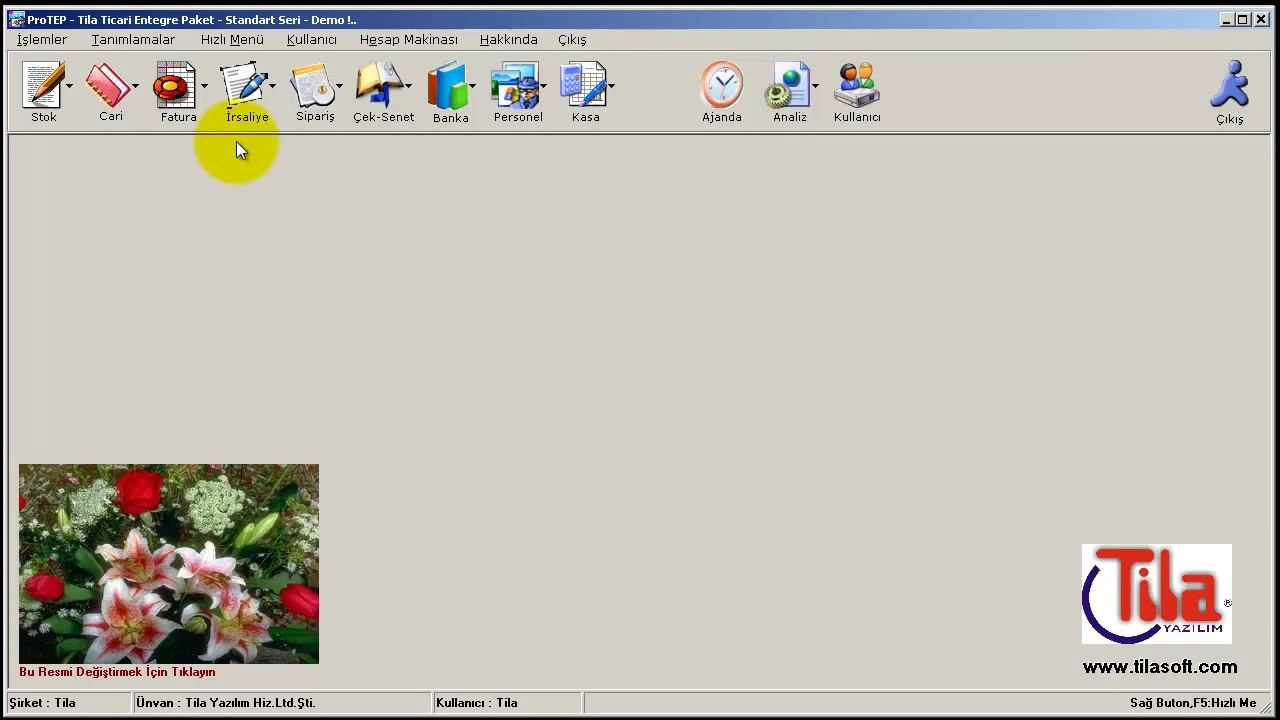Expand the Stok dropdown arrow

point(69,87)
